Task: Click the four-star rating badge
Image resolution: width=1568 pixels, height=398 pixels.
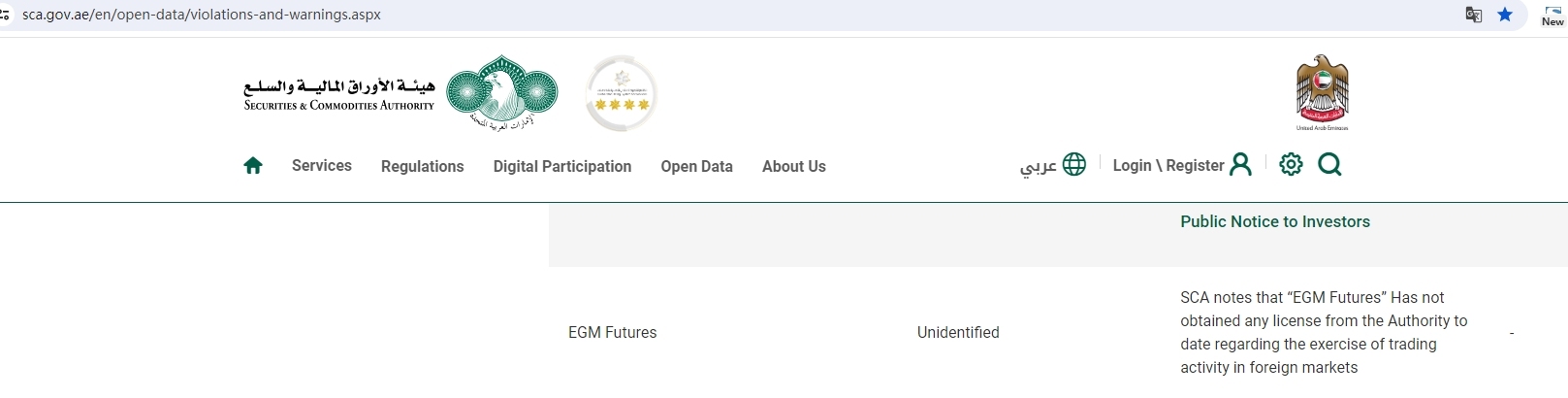Action: pos(622,94)
